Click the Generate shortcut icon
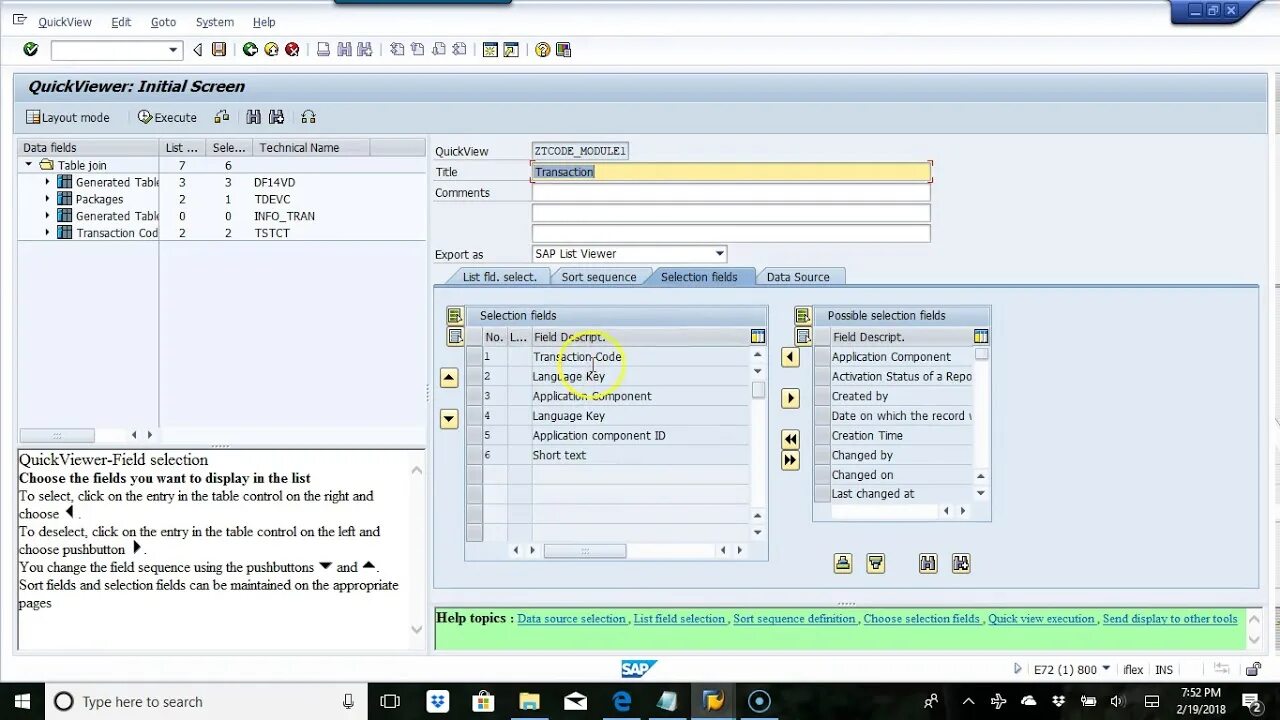 (511, 49)
